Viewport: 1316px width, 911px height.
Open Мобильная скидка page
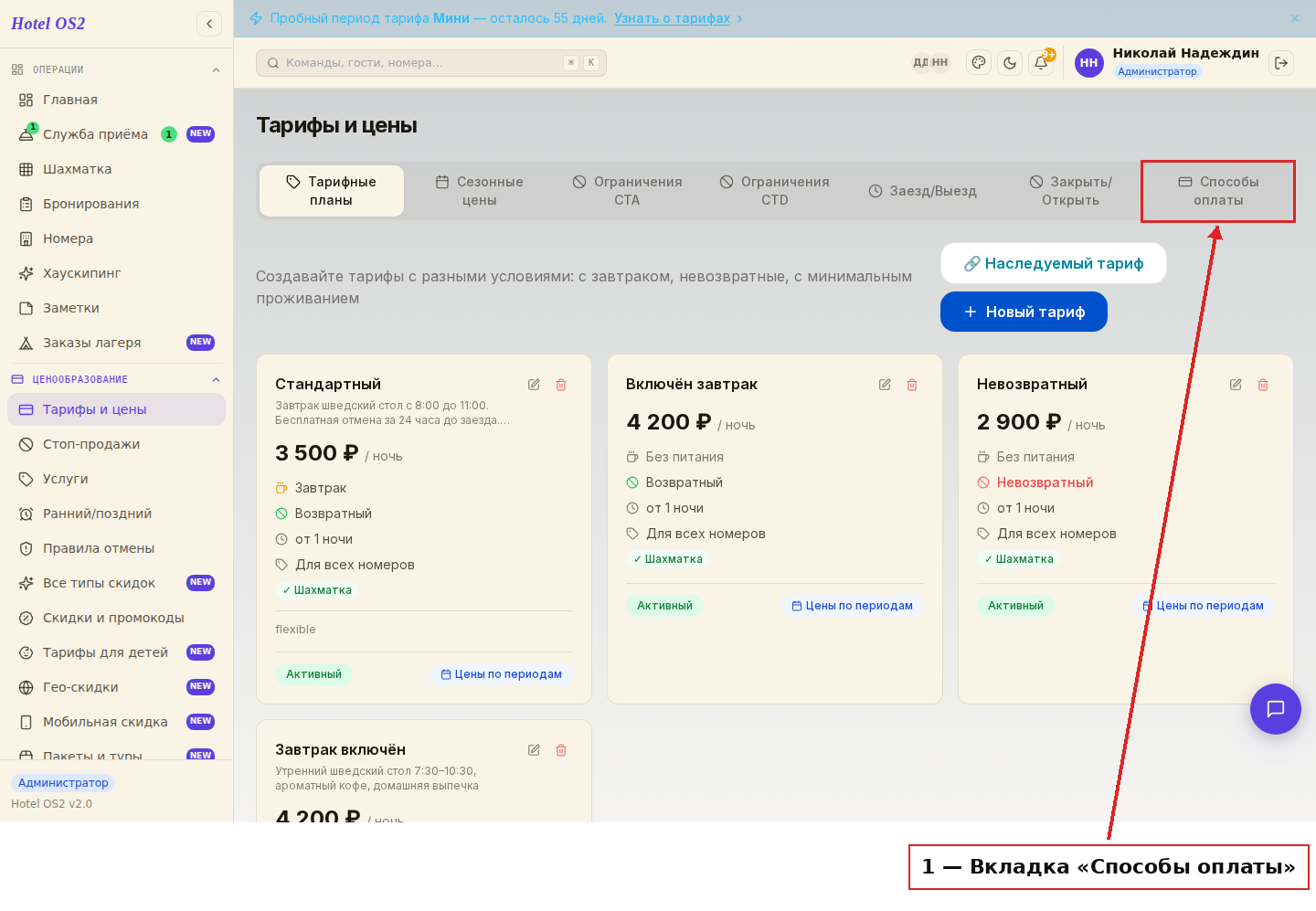click(116, 722)
